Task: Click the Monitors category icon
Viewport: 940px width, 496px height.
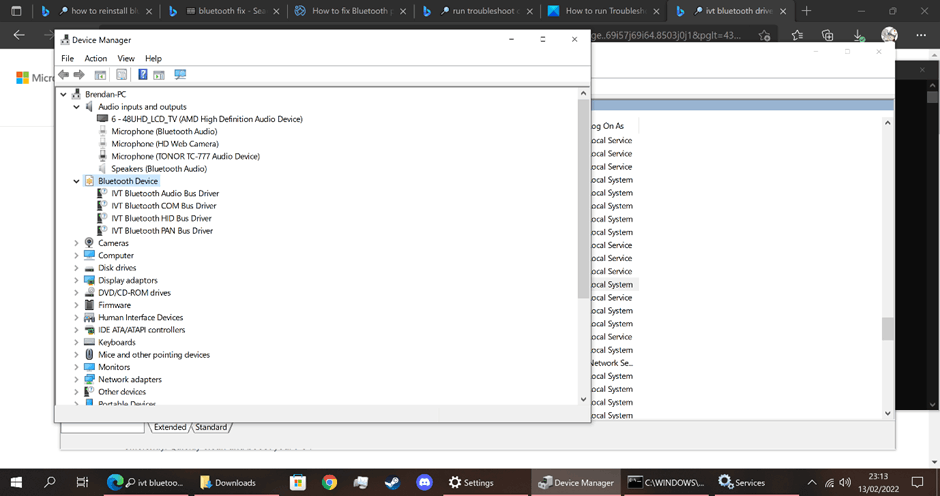Action: (89, 367)
